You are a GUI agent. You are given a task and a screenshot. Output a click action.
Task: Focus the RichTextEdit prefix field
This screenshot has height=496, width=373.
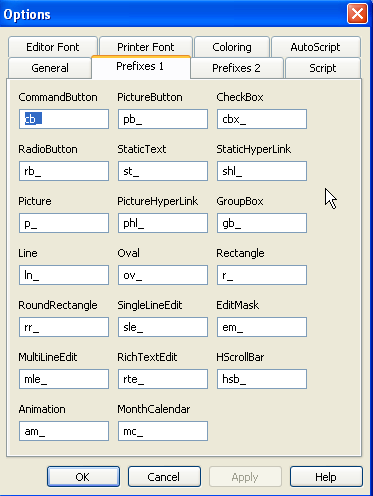163,379
